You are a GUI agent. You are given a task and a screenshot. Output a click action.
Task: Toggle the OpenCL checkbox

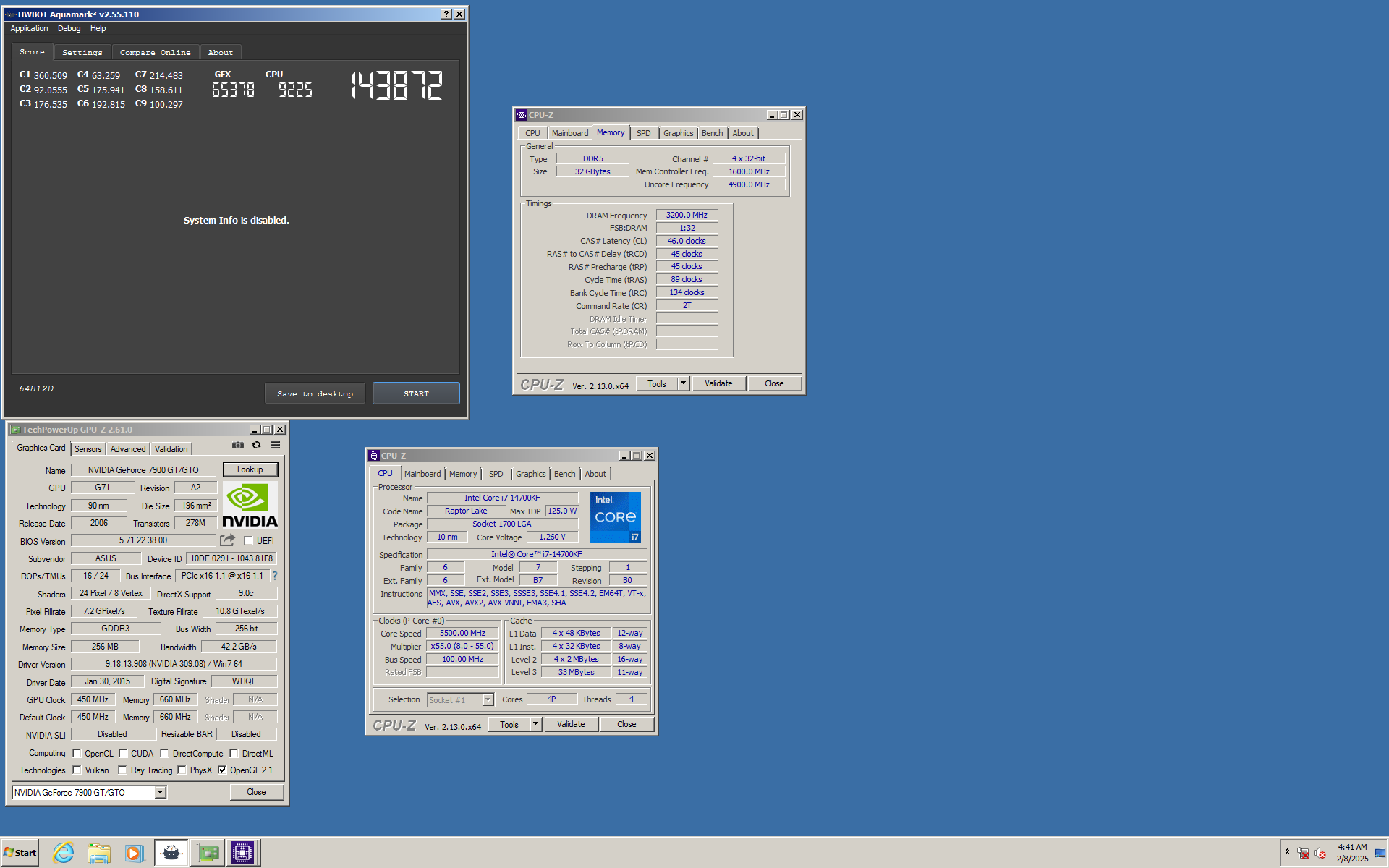77,754
